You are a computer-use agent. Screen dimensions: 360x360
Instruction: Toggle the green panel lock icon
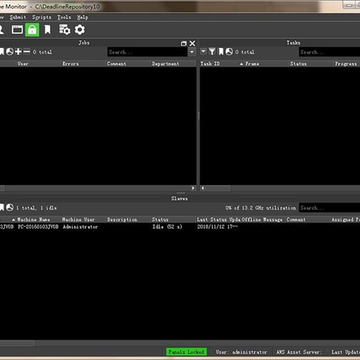32,30
